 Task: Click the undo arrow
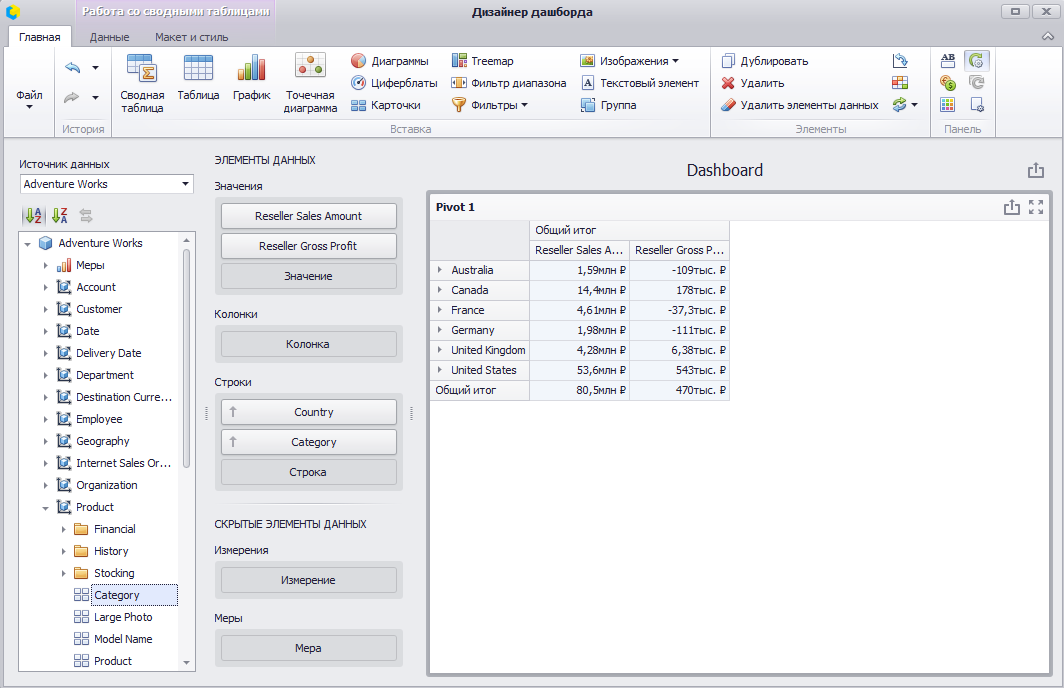point(73,67)
